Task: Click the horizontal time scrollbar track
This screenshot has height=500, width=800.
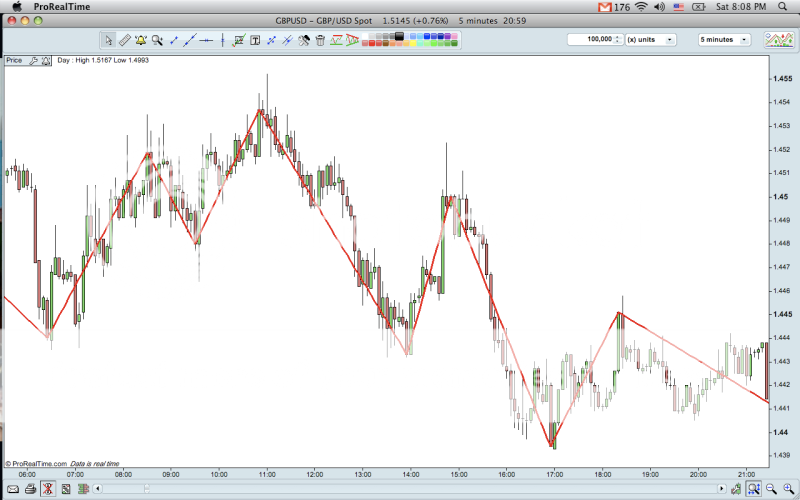Action: 400,489
